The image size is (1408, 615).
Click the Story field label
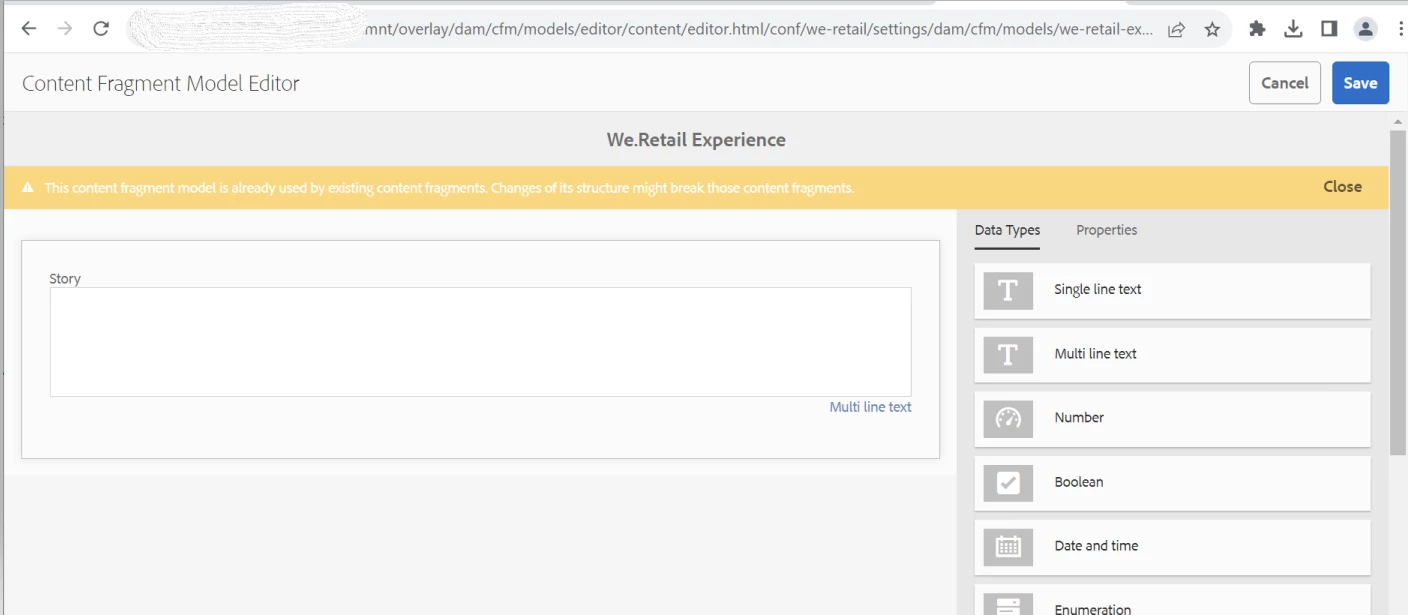tap(65, 279)
